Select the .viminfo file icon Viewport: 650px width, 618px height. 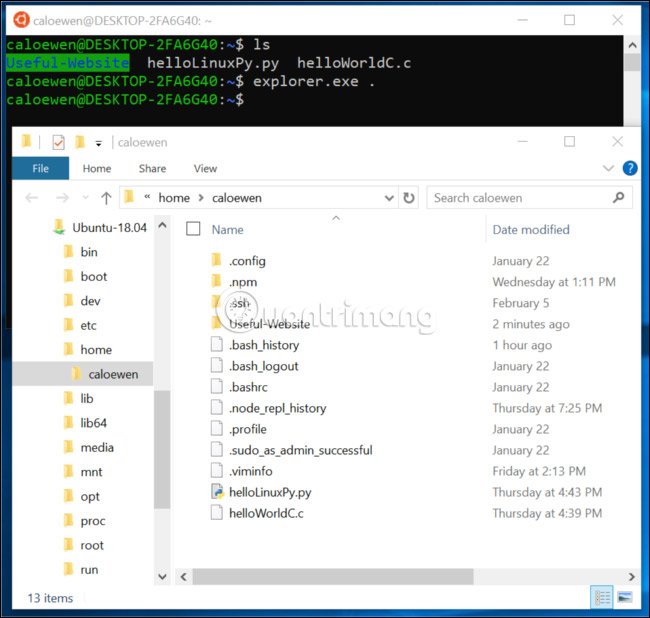point(217,471)
